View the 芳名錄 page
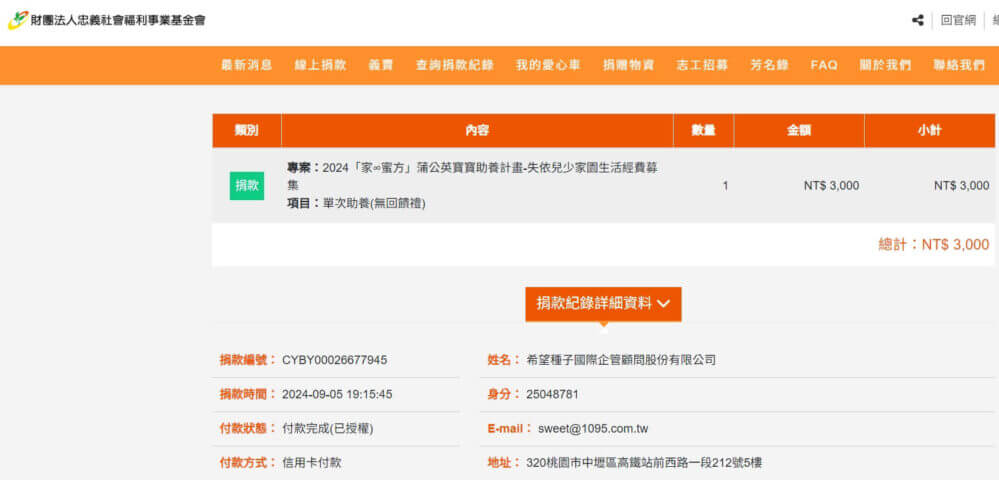999x480 pixels. click(769, 65)
